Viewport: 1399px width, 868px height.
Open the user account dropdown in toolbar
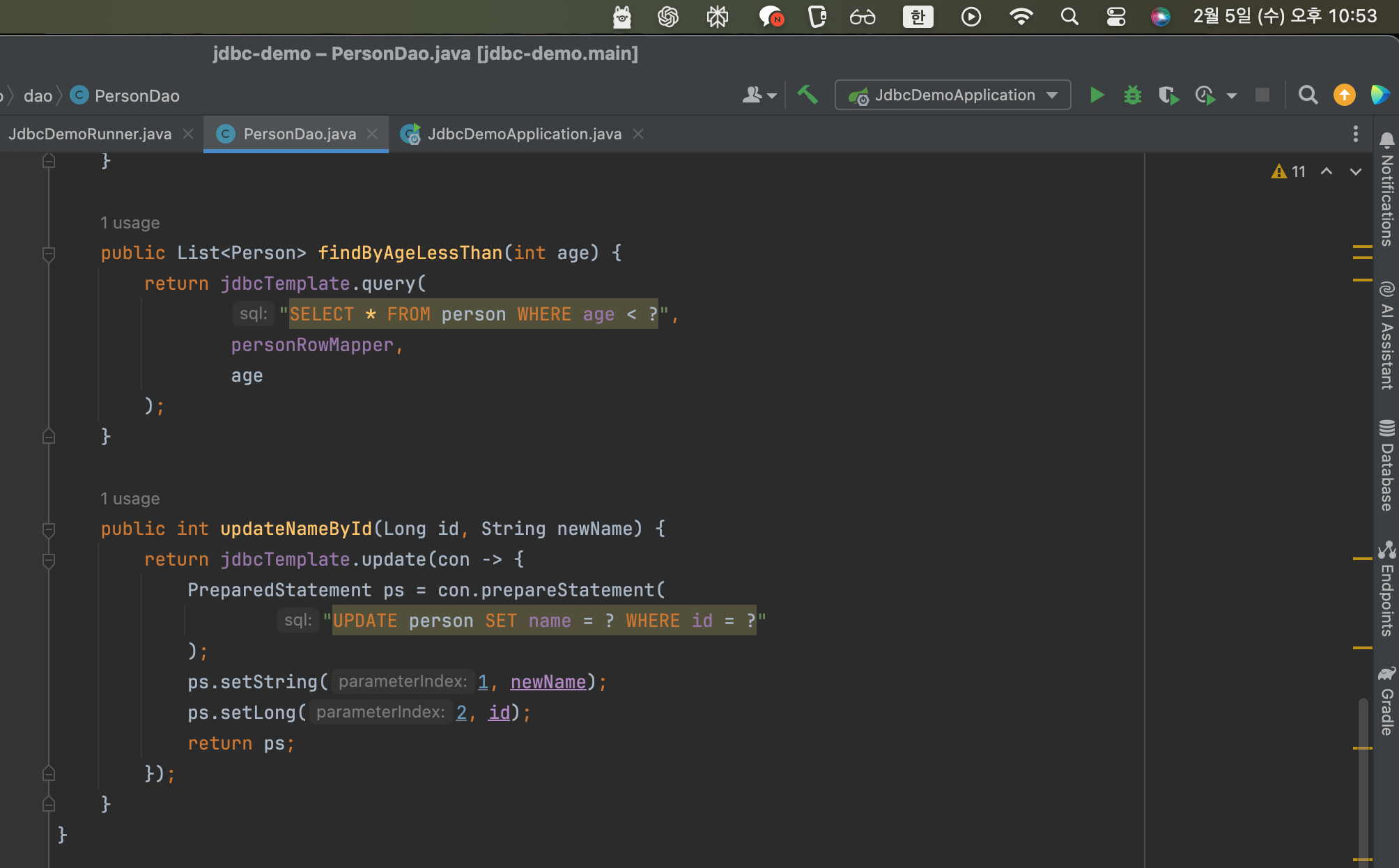pyautogui.click(x=759, y=95)
